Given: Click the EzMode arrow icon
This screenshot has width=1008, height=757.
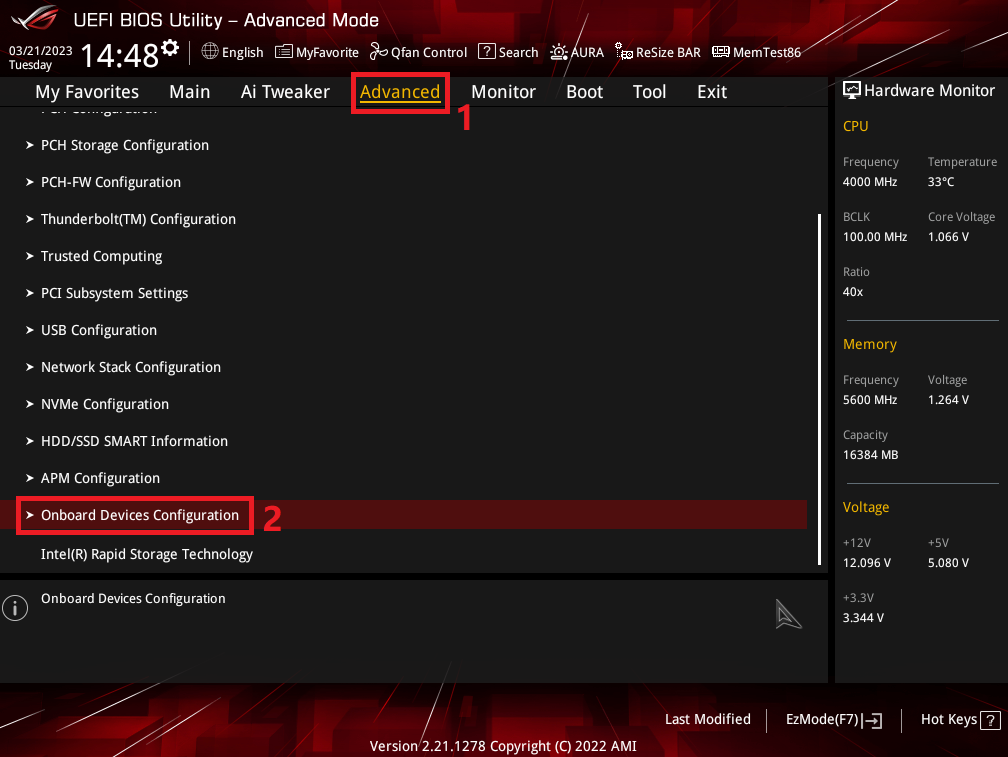Looking at the screenshot, I should [872, 720].
